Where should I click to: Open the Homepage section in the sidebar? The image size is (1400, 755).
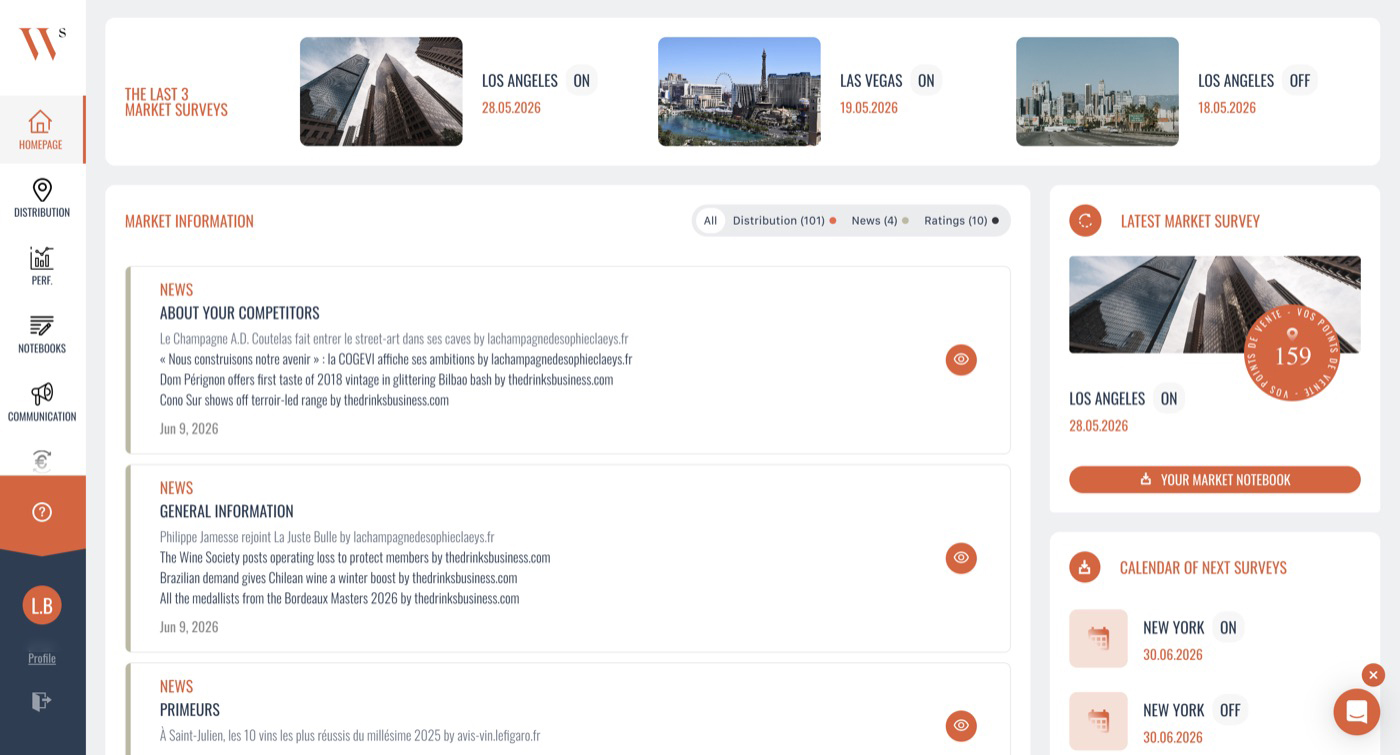41,130
